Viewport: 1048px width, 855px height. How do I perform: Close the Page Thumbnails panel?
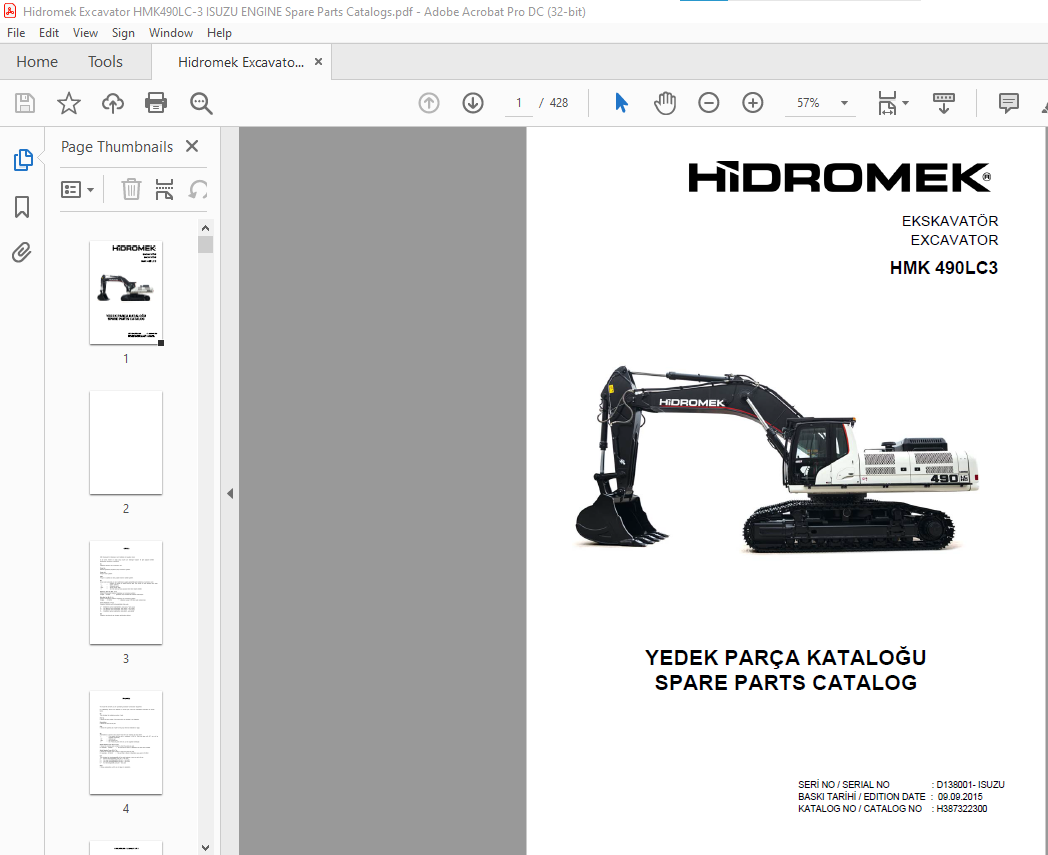pyautogui.click(x=192, y=146)
